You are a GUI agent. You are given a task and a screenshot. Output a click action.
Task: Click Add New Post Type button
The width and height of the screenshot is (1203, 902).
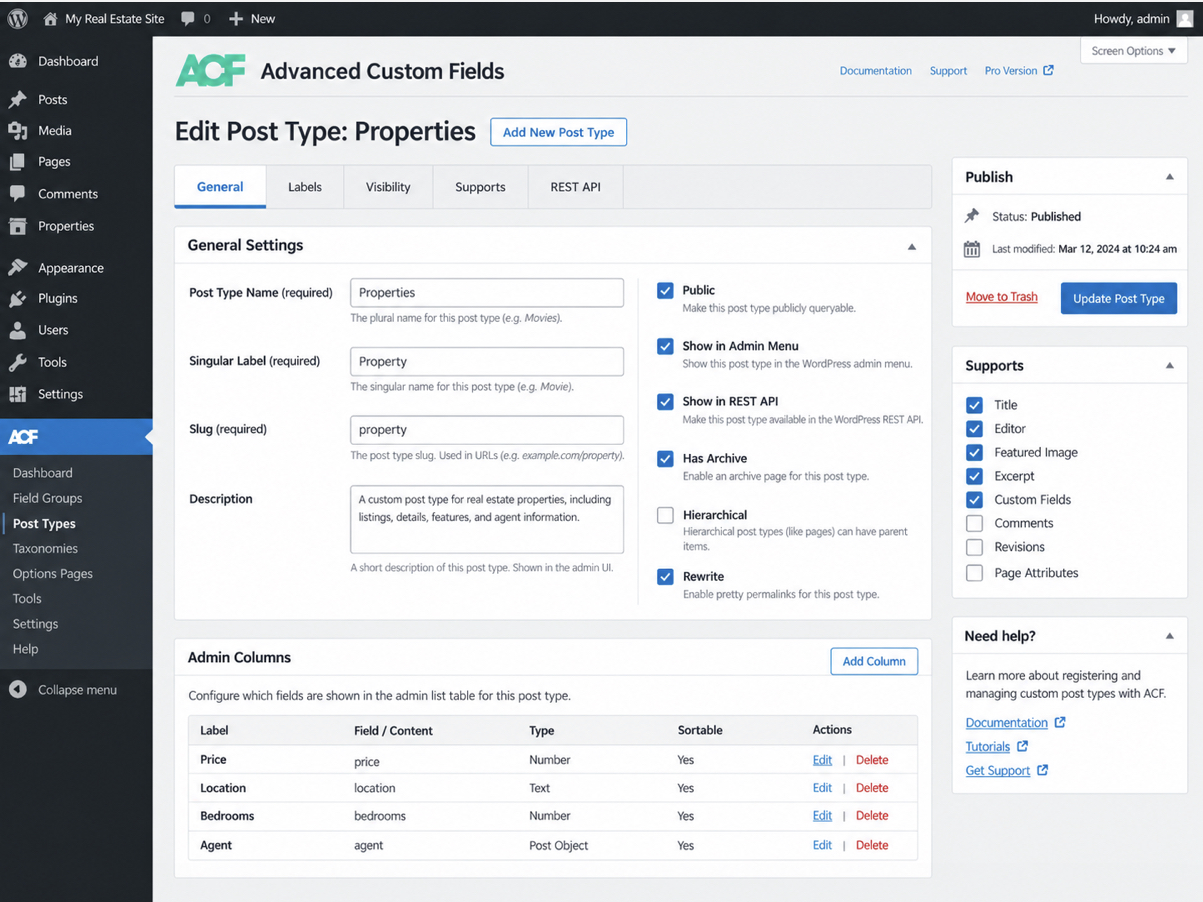coord(558,132)
